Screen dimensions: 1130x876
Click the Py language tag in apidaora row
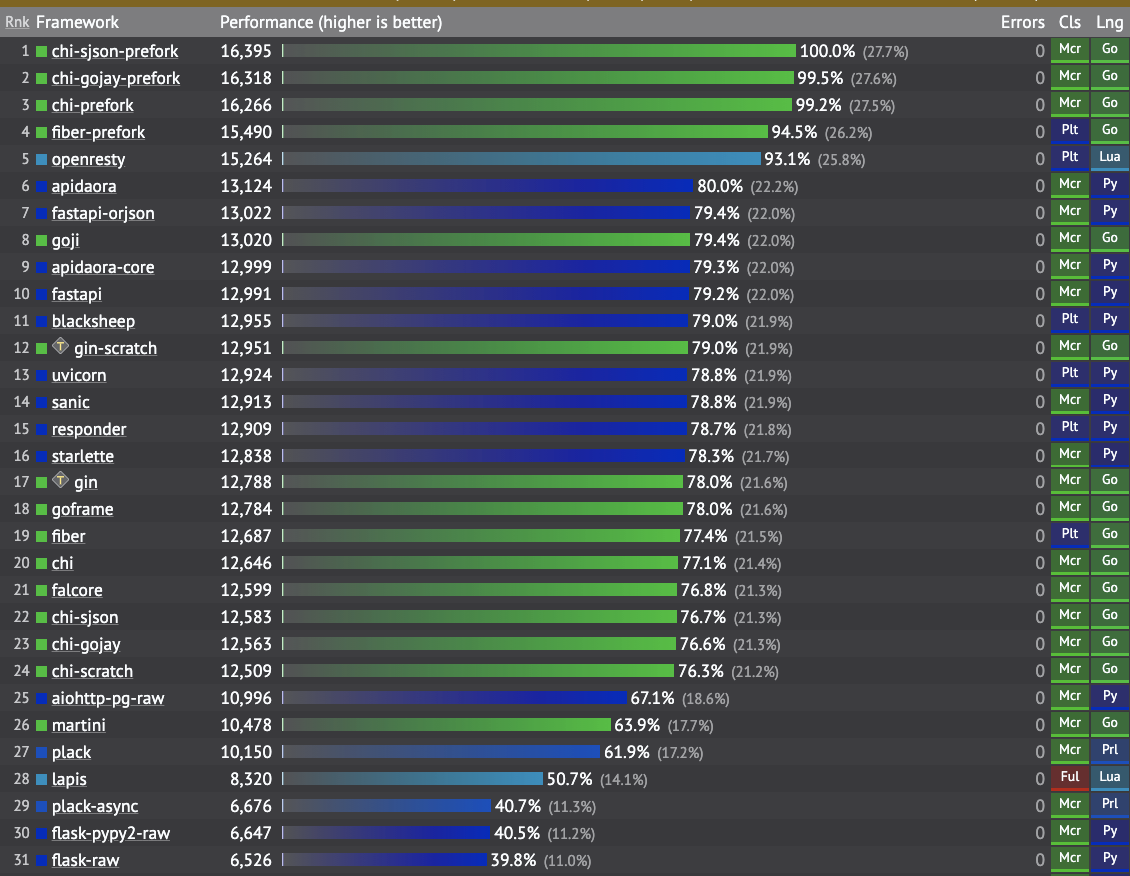click(x=1109, y=184)
